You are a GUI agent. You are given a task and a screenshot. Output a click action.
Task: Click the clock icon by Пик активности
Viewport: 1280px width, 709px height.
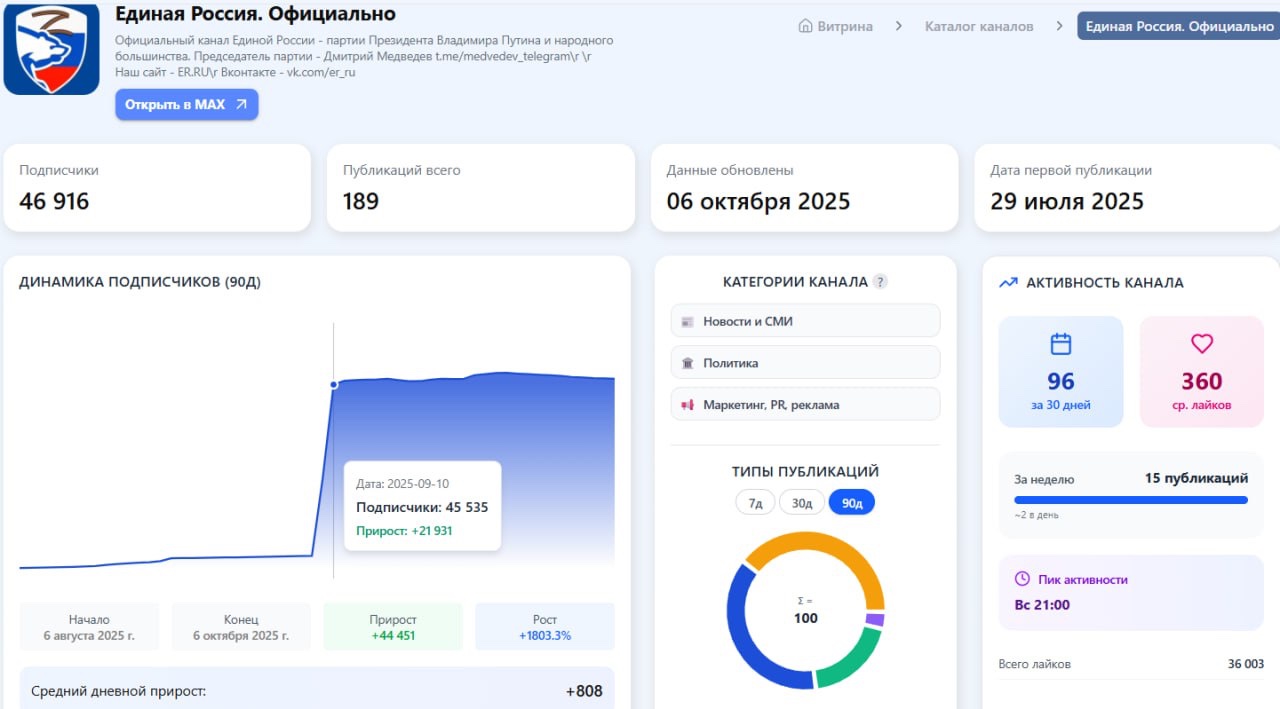1022,579
